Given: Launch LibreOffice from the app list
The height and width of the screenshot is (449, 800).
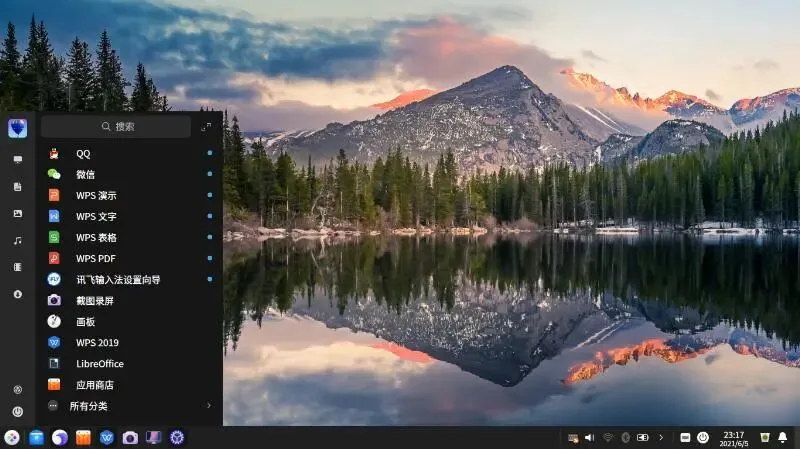Looking at the screenshot, I should tap(130, 363).
